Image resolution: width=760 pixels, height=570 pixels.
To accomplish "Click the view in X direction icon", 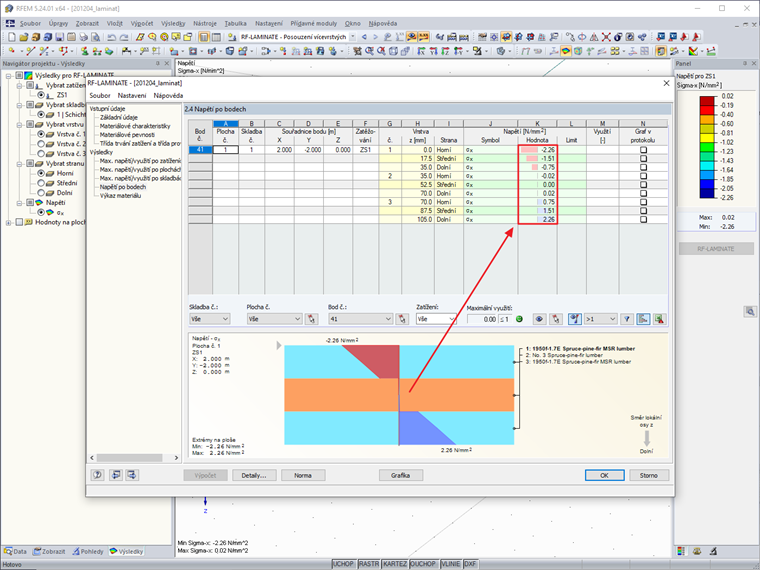I will (421, 51).
